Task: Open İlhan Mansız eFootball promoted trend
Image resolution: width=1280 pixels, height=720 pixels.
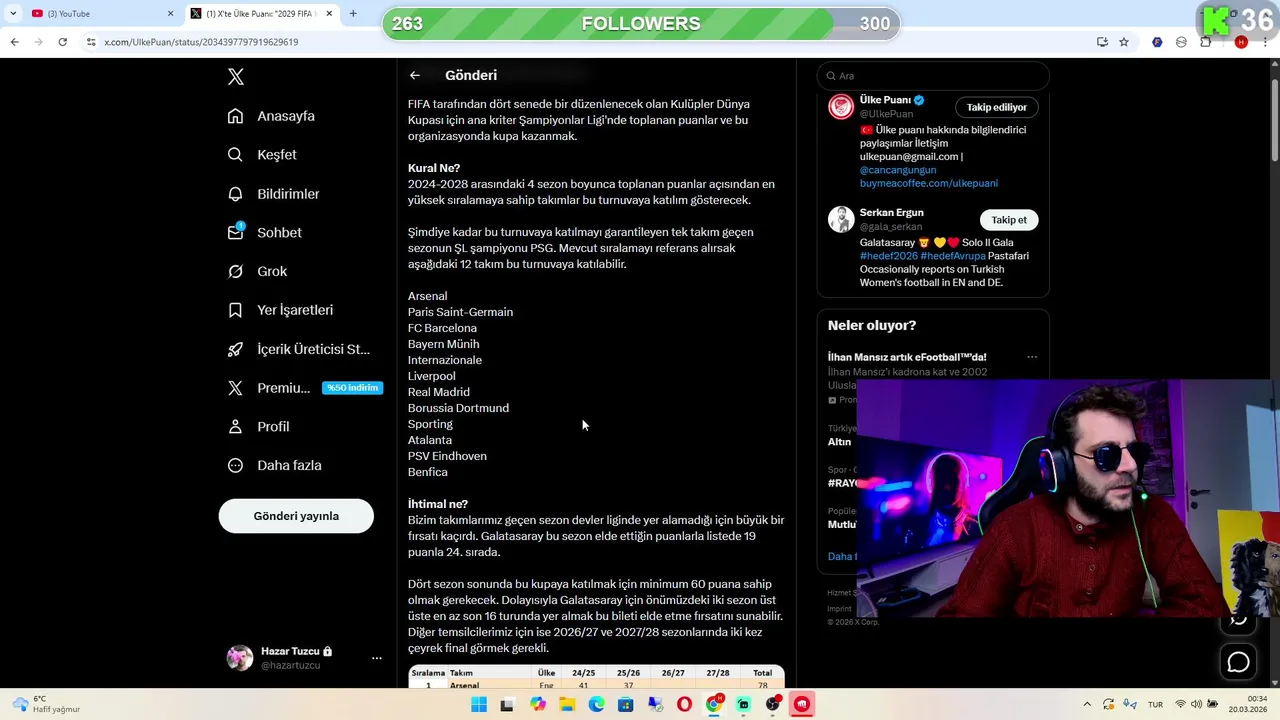Action: pos(907,357)
